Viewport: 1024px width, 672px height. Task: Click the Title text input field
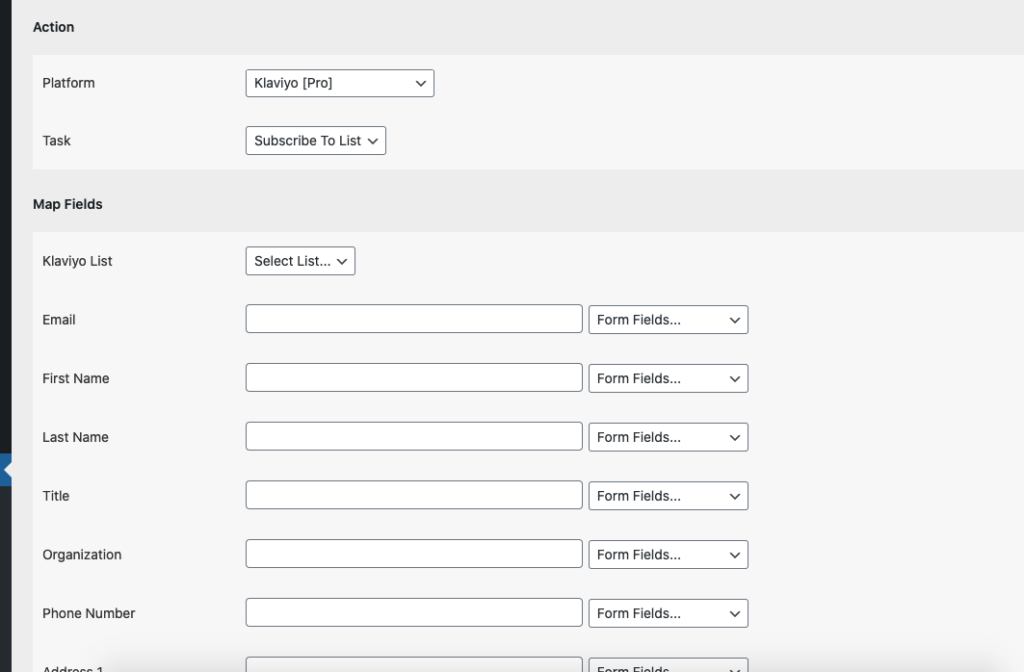414,495
